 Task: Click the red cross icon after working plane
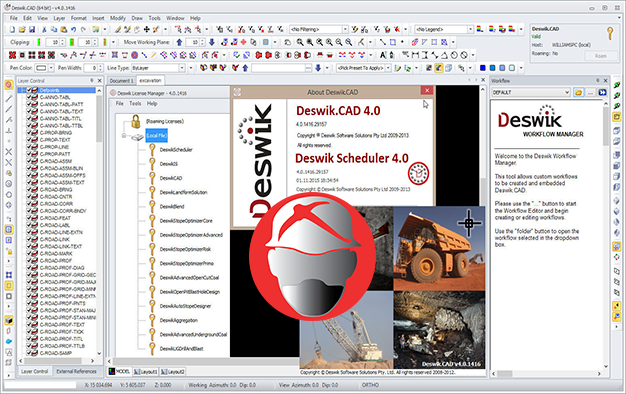(243, 42)
